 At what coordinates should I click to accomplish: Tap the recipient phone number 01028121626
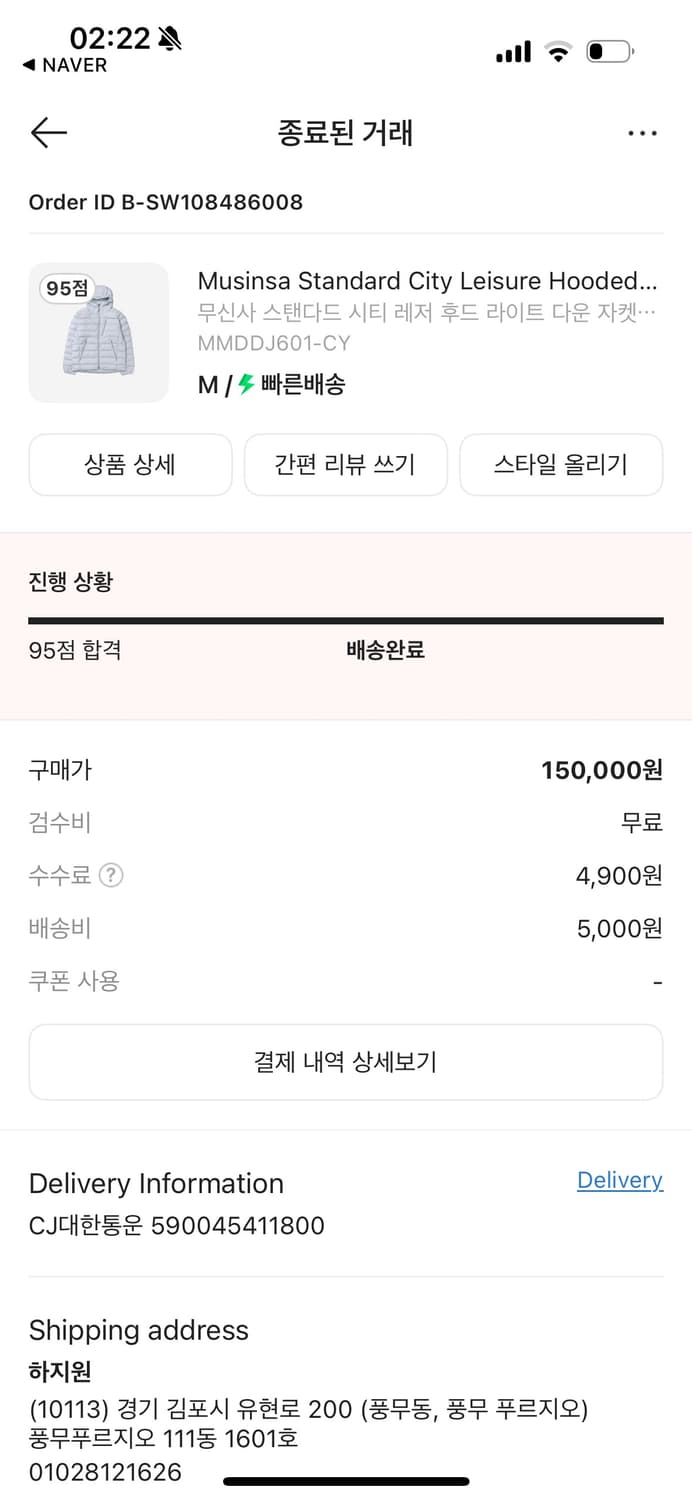[105, 1472]
